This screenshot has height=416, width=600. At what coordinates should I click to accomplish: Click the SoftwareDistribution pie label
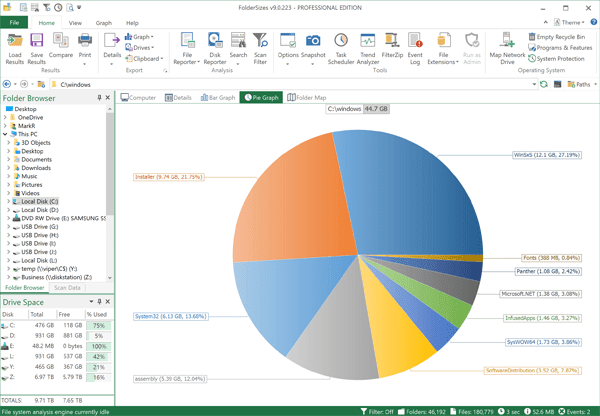[533, 370]
